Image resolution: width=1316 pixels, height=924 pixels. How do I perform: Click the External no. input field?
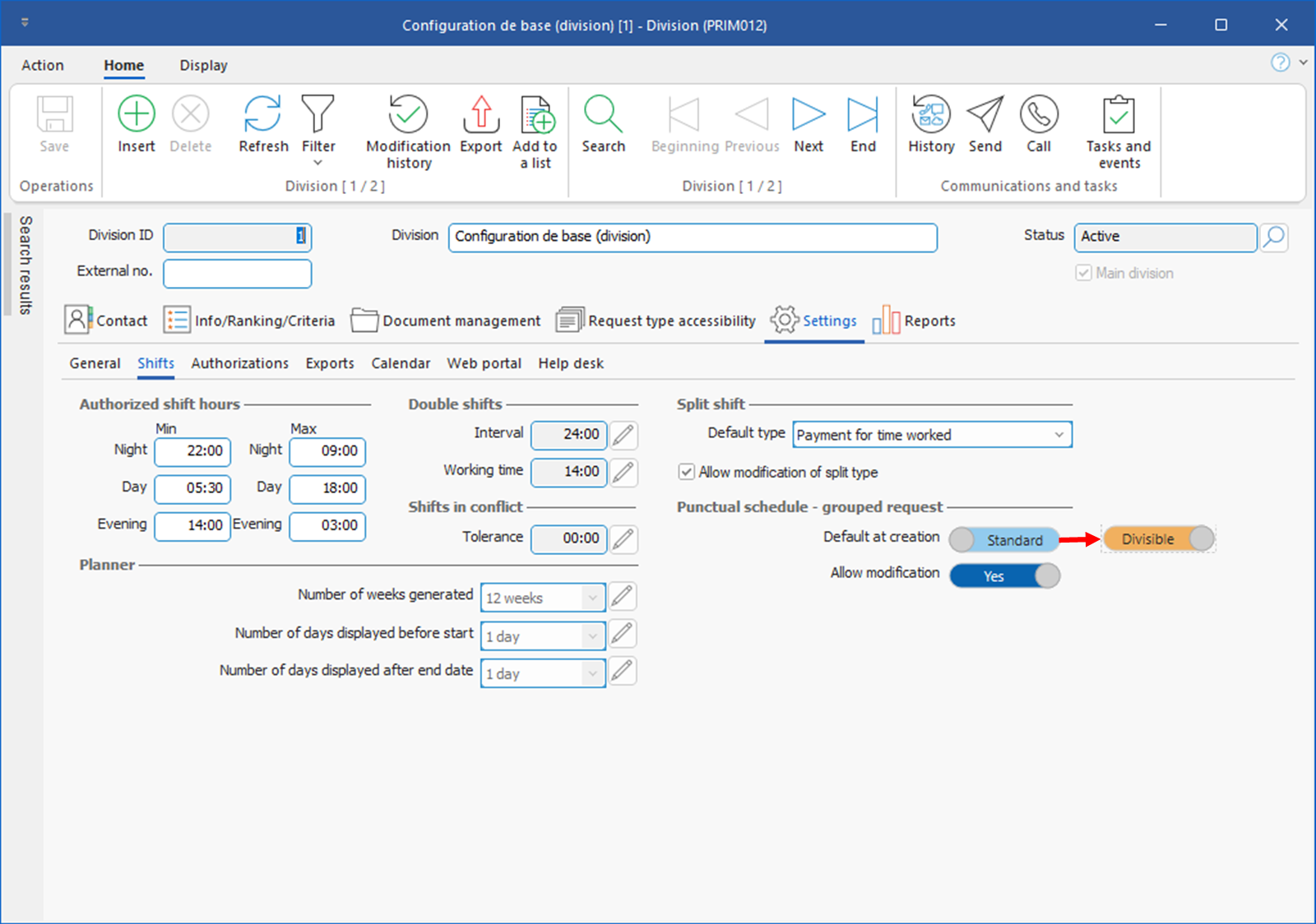(x=237, y=274)
